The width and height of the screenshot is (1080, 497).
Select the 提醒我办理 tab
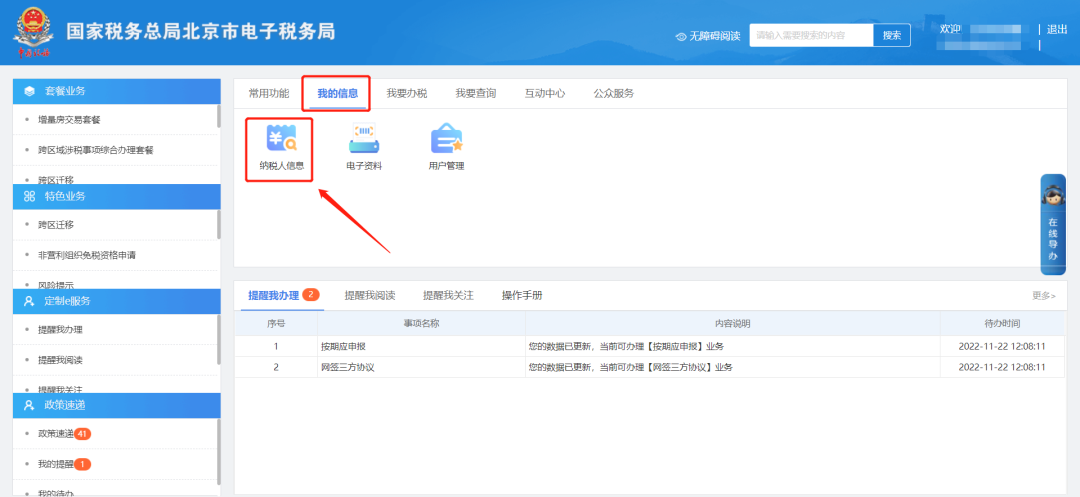(273, 295)
